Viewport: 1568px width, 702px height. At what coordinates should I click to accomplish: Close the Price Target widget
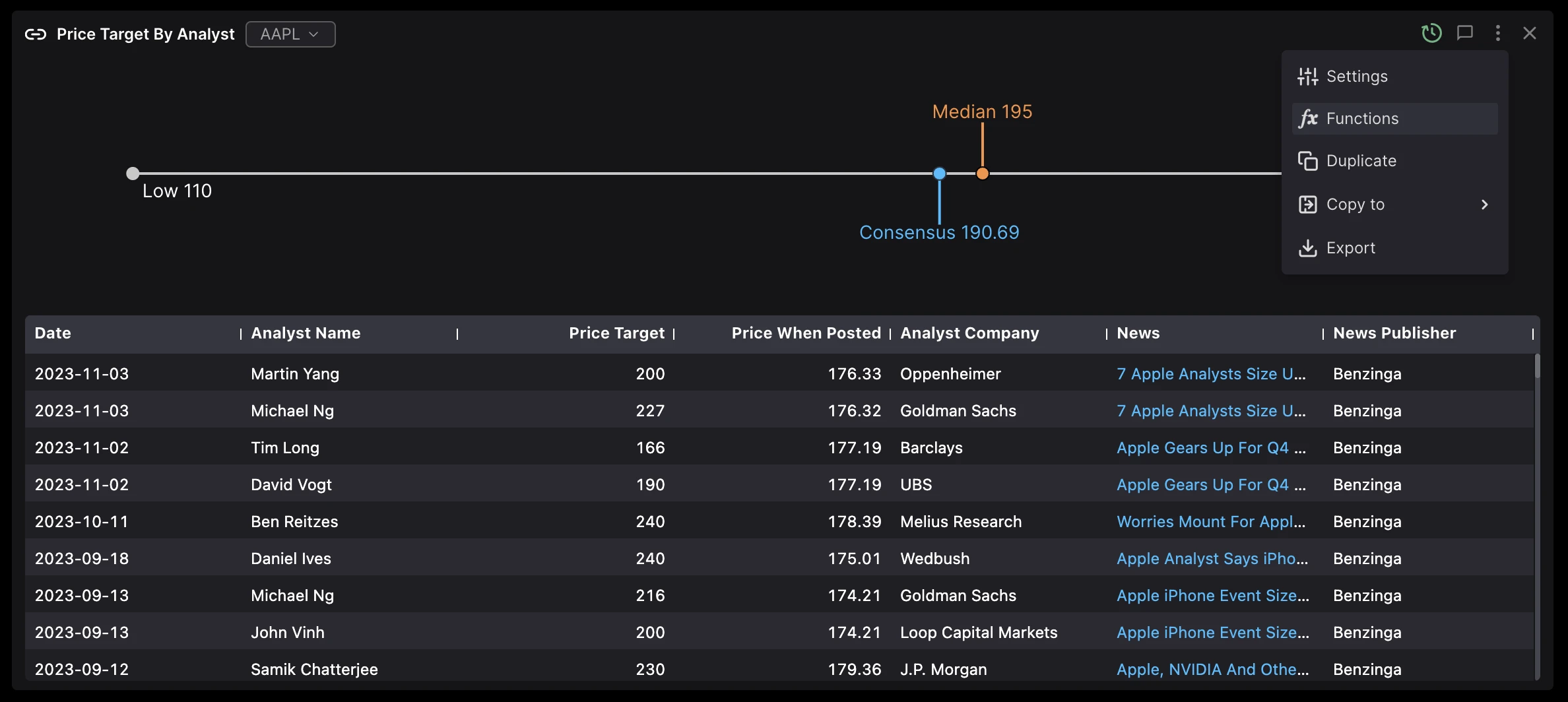coord(1529,33)
